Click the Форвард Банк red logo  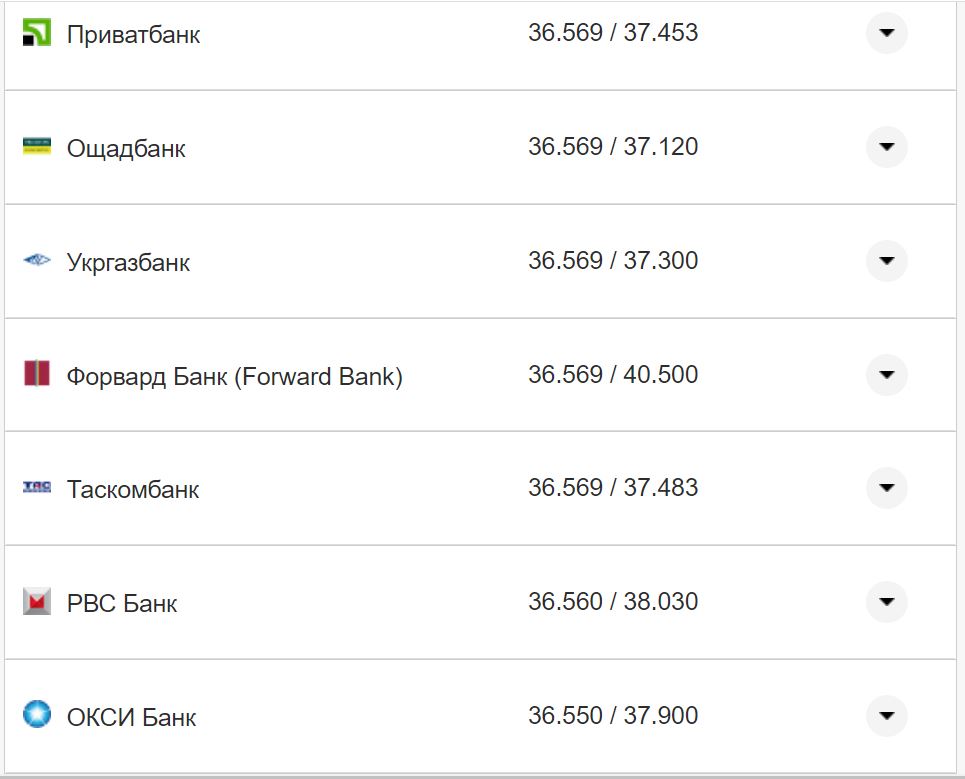36,375
